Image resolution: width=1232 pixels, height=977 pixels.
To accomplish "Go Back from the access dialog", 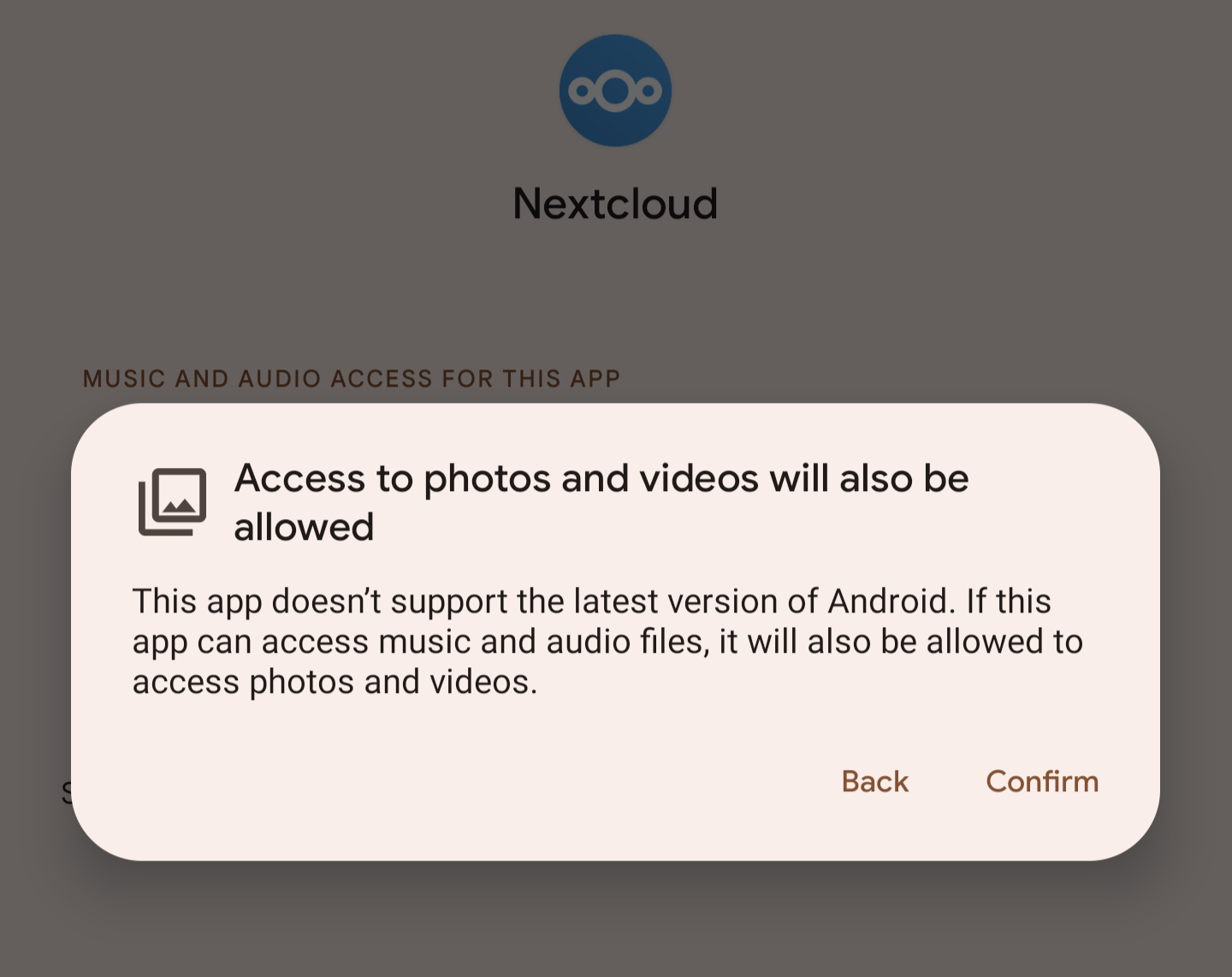I will 874,781.
